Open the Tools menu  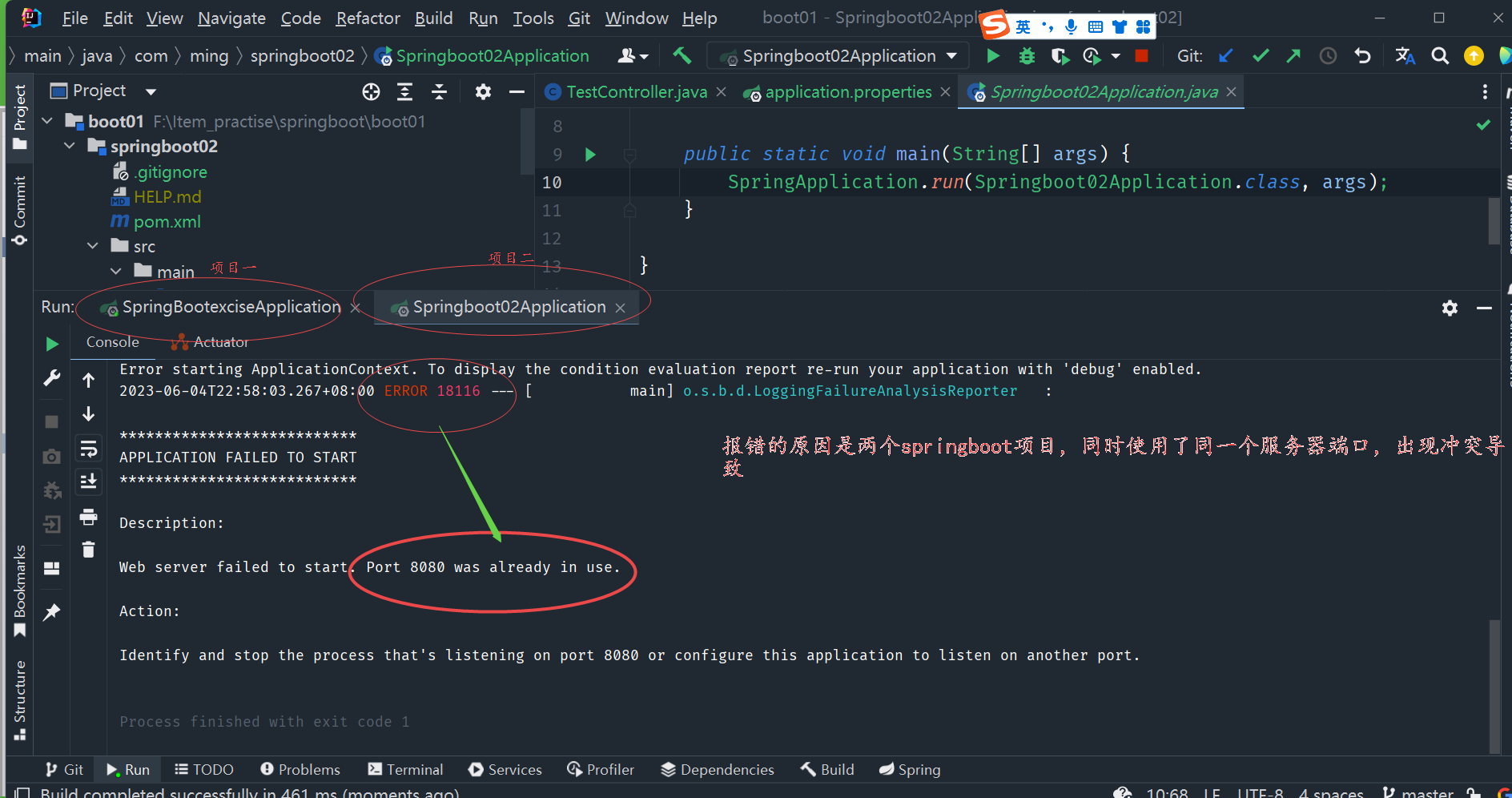click(533, 18)
